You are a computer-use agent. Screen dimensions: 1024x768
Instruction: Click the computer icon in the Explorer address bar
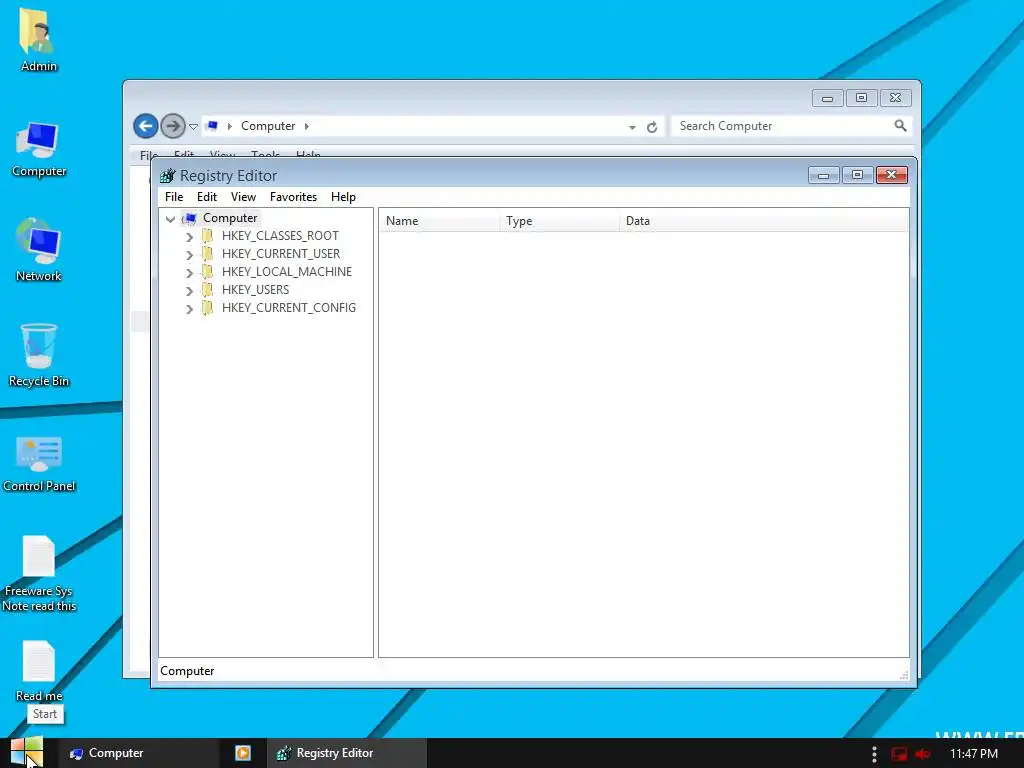(x=212, y=125)
